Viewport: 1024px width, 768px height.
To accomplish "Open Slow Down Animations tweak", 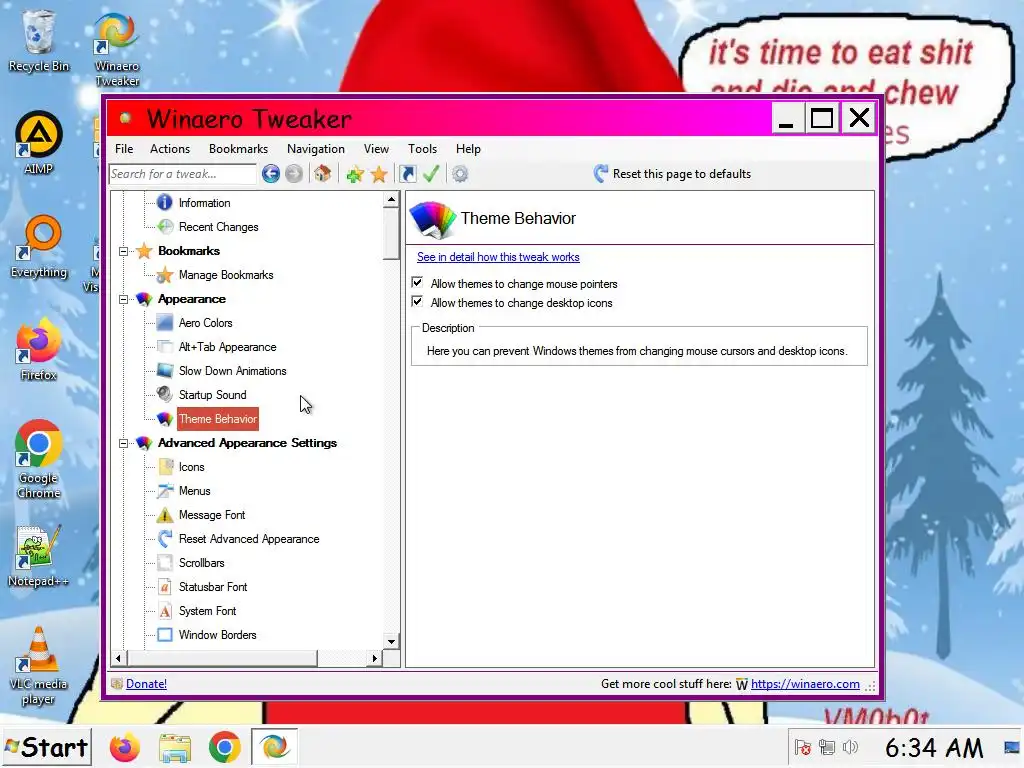I will [x=232, y=371].
